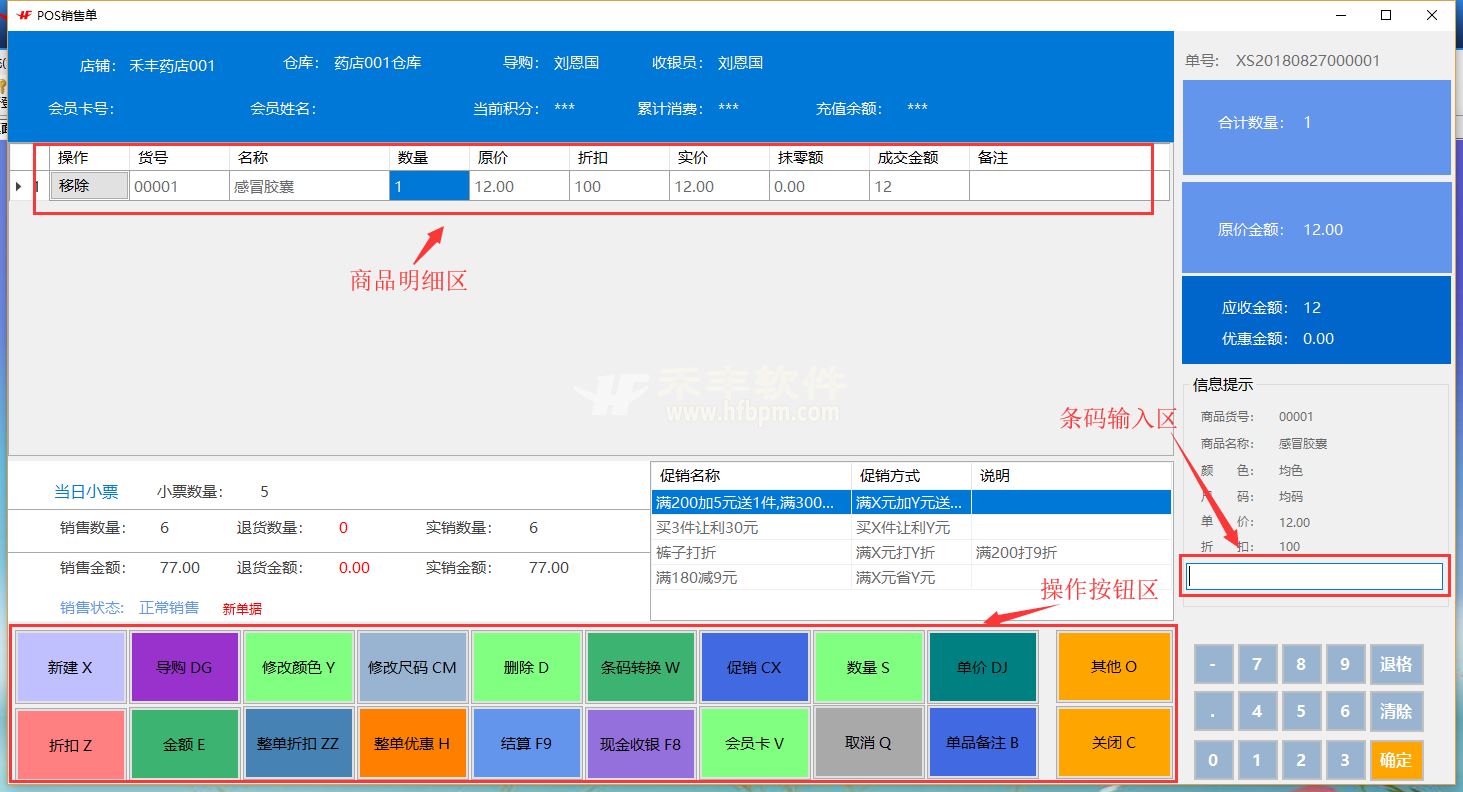Click the 新建 X button
This screenshot has width=1463, height=792.
(x=70, y=667)
